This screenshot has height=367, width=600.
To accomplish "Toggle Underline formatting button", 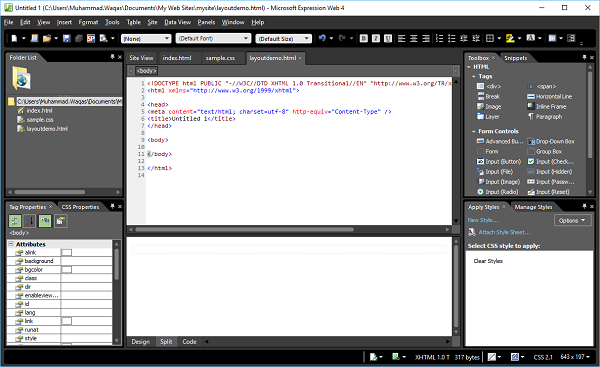I will (388, 38).
